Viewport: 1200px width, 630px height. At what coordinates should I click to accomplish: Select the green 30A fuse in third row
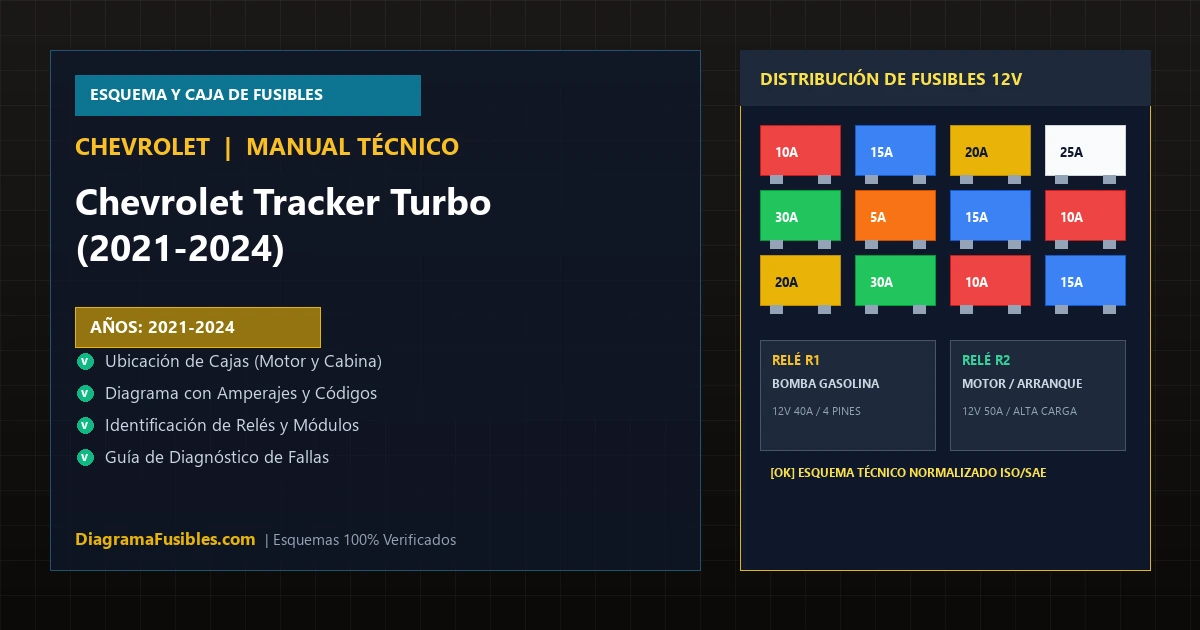[x=895, y=281]
